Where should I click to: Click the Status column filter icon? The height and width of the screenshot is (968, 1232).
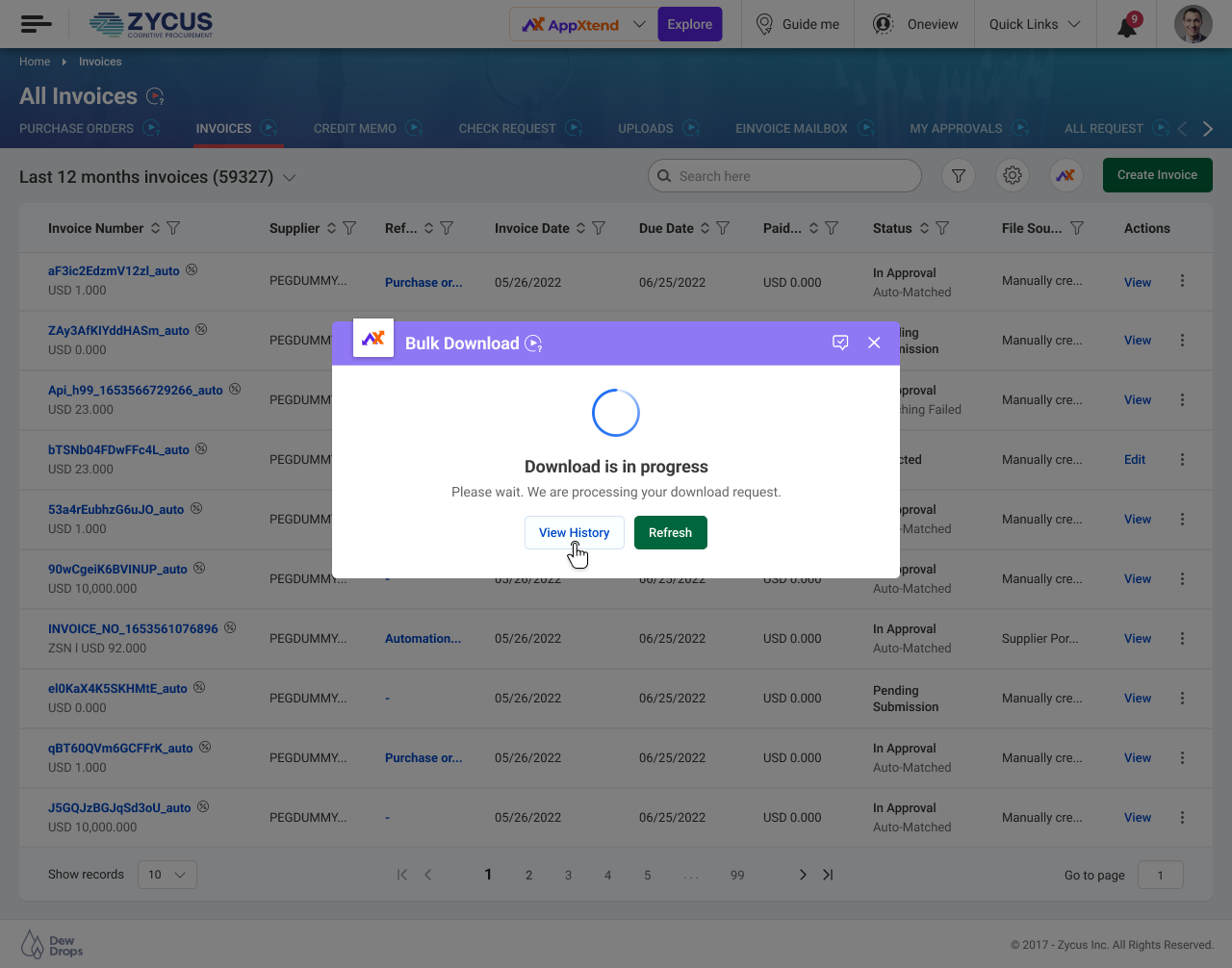[942, 228]
